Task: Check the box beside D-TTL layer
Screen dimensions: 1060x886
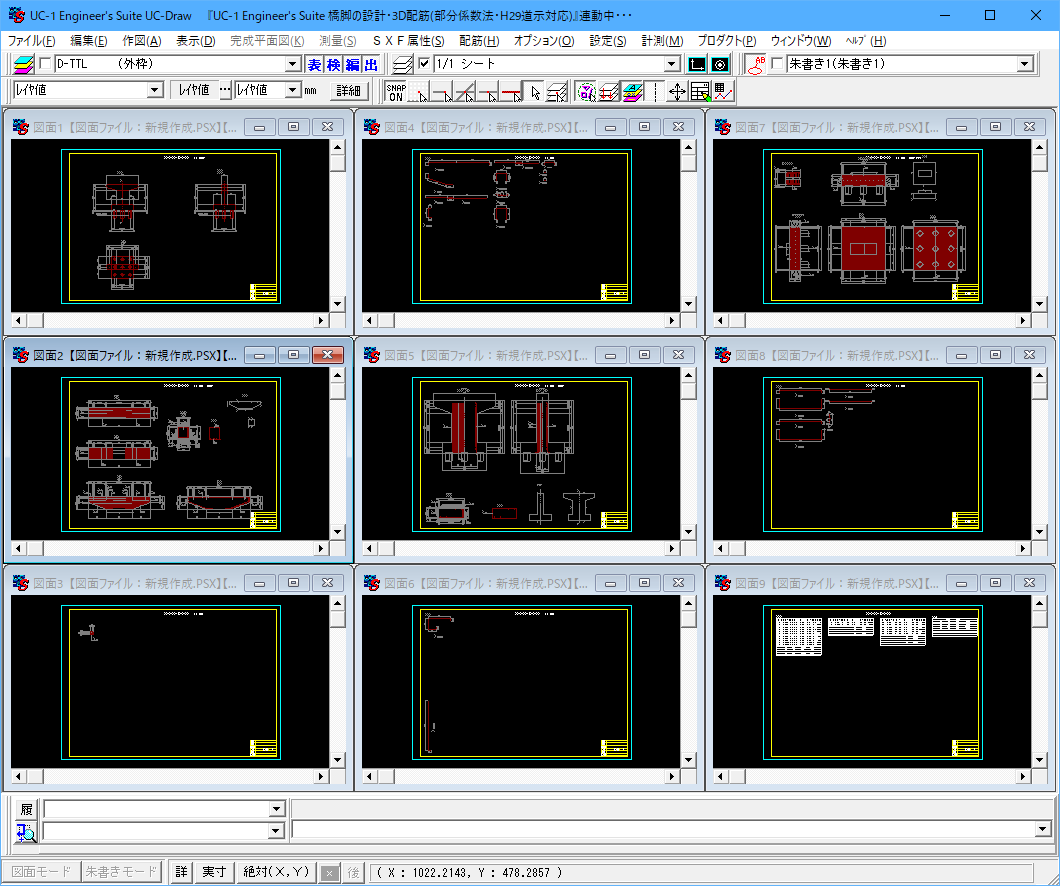Action: (45, 64)
